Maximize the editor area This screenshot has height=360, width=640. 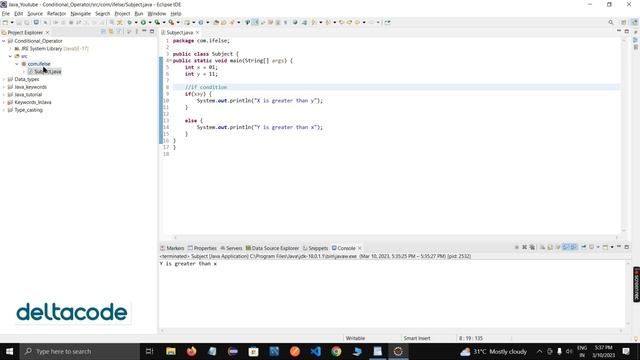pos(627,31)
